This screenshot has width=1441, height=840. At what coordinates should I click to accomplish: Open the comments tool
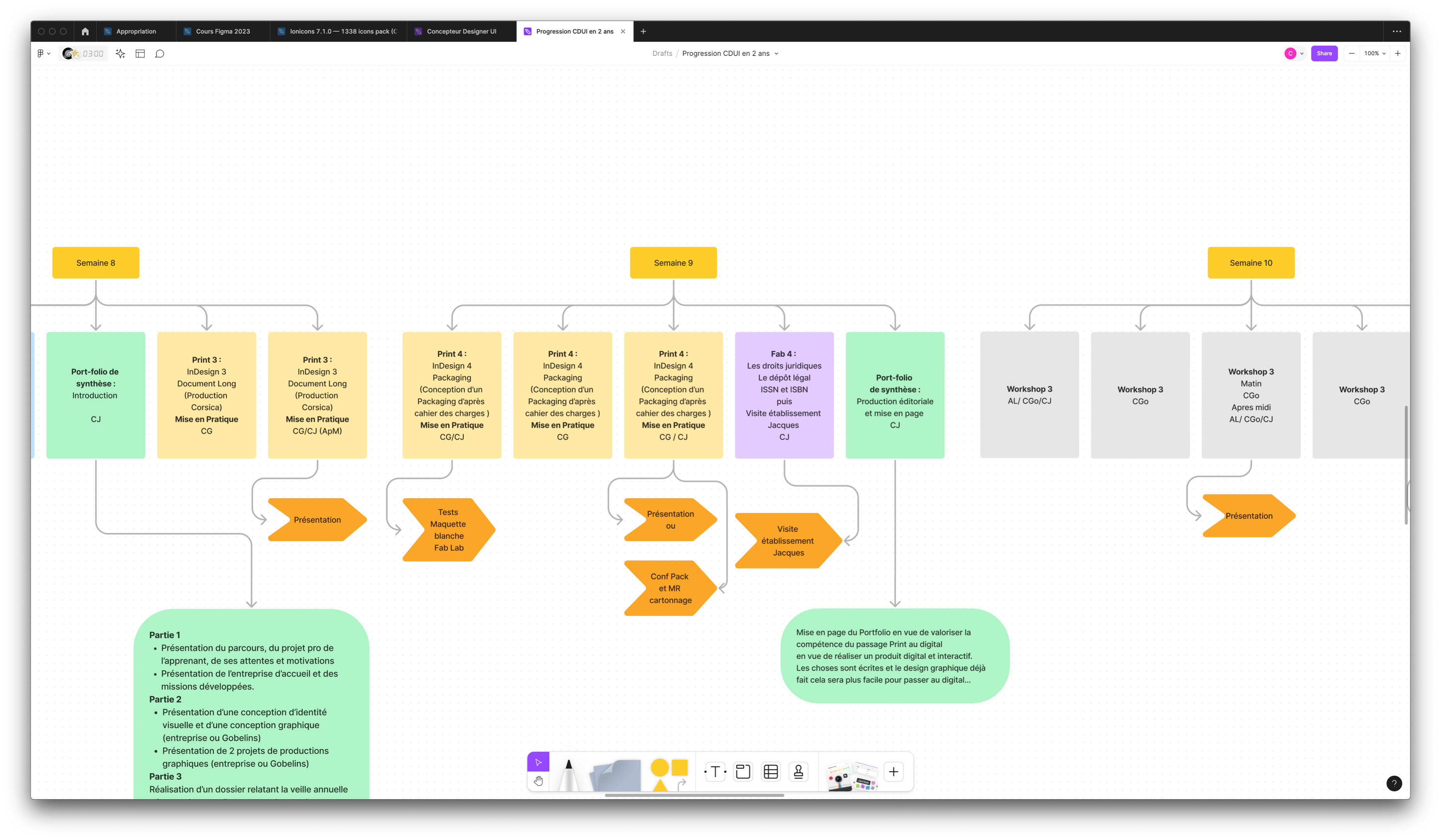(160, 54)
